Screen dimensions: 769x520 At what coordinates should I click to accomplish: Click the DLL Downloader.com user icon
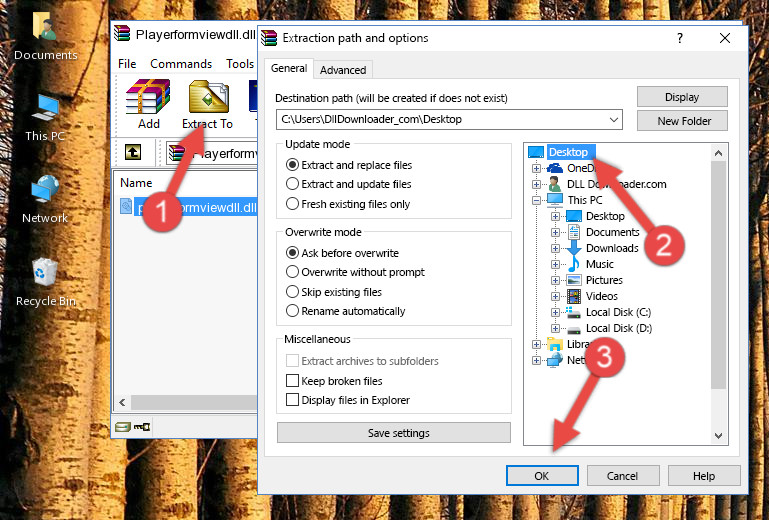(555, 184)
